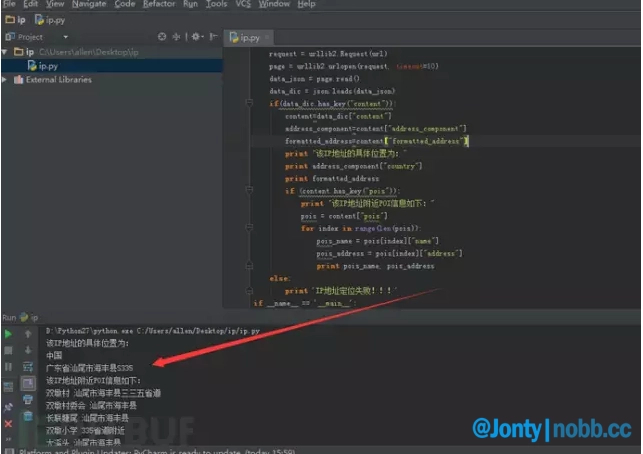Screen dimensions: 643x454
Task: Click the Scroll from Source target icon
Action: (161, 36)
